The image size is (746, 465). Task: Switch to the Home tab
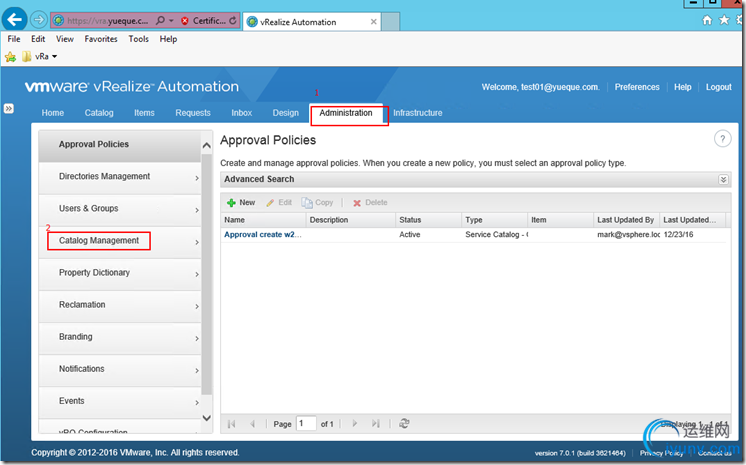52,113
